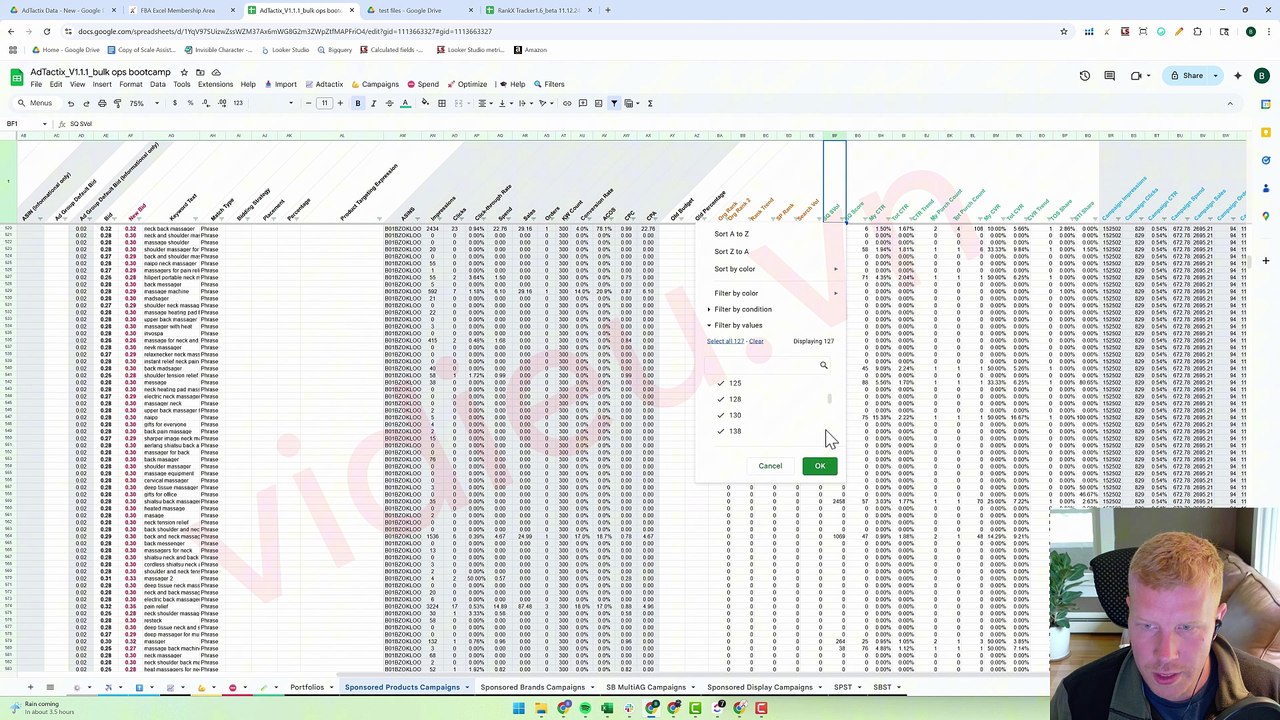Click the functions sigma icon
The width and height of the screenshot is (1280, 720).
[x=650, y=103]
